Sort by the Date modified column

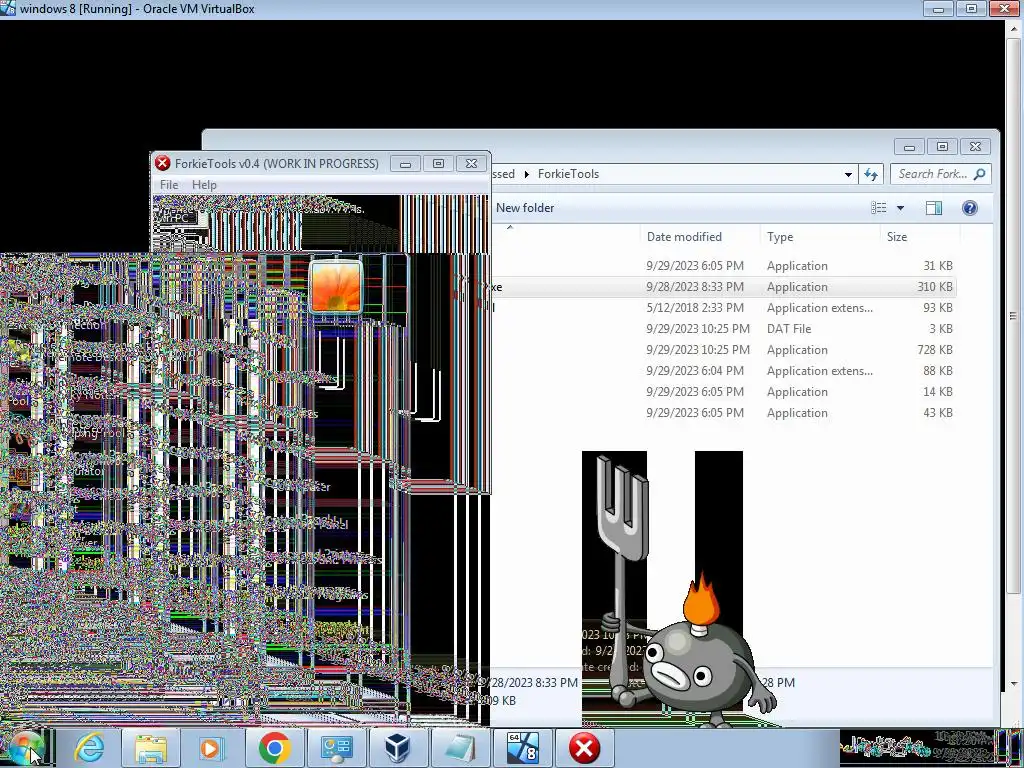point(684,236)
